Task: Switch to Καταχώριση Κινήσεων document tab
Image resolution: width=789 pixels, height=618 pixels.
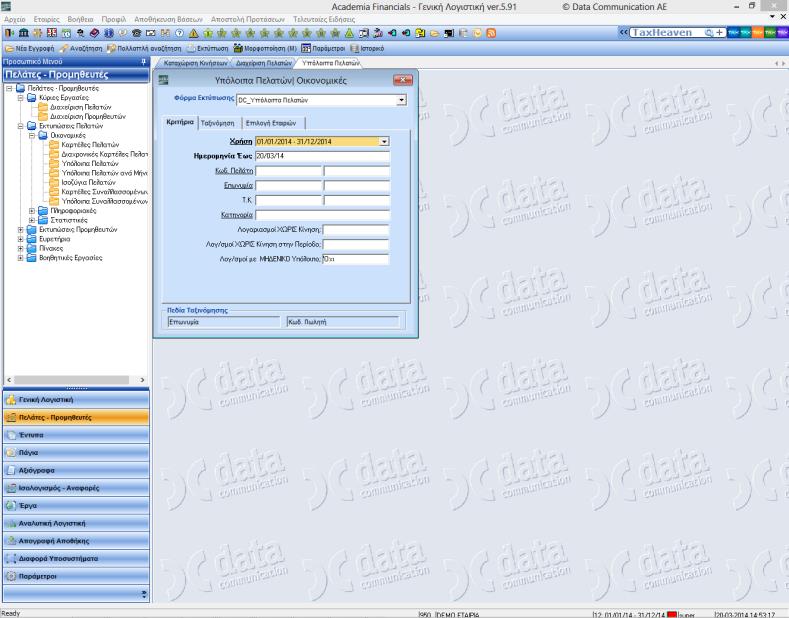Action: click(x=195, y=63)
